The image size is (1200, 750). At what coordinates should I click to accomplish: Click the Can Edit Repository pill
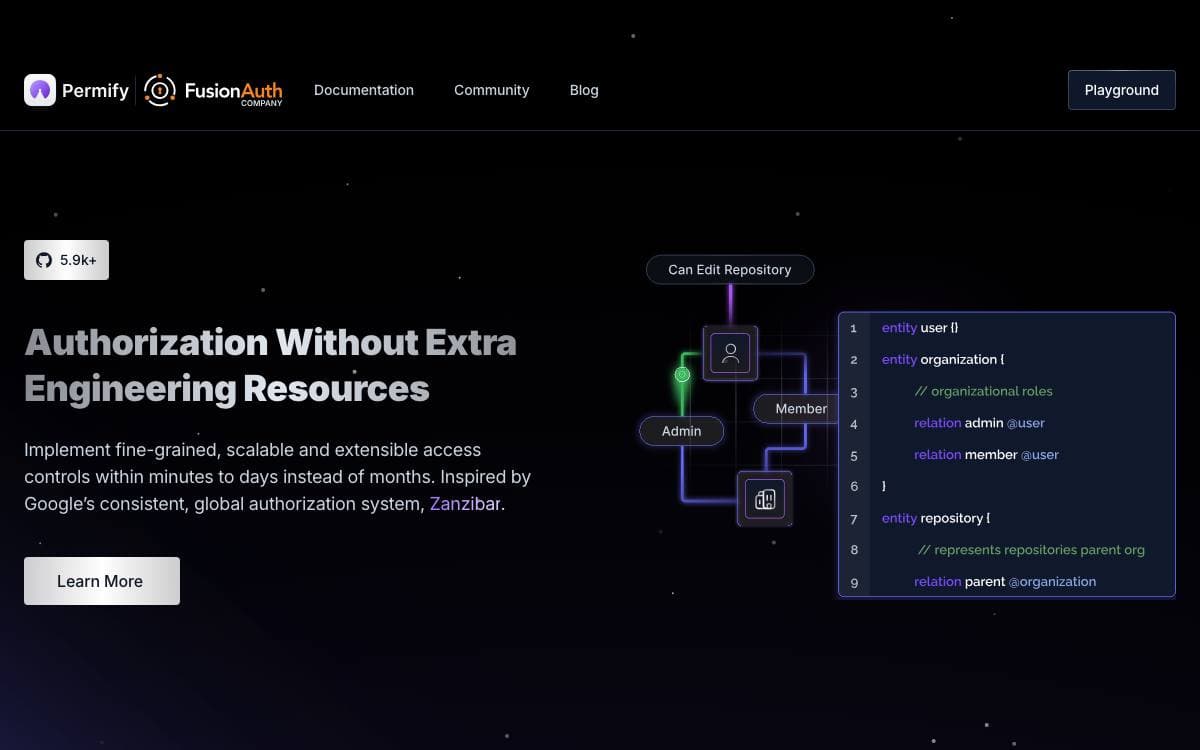(x=730, y=270)
